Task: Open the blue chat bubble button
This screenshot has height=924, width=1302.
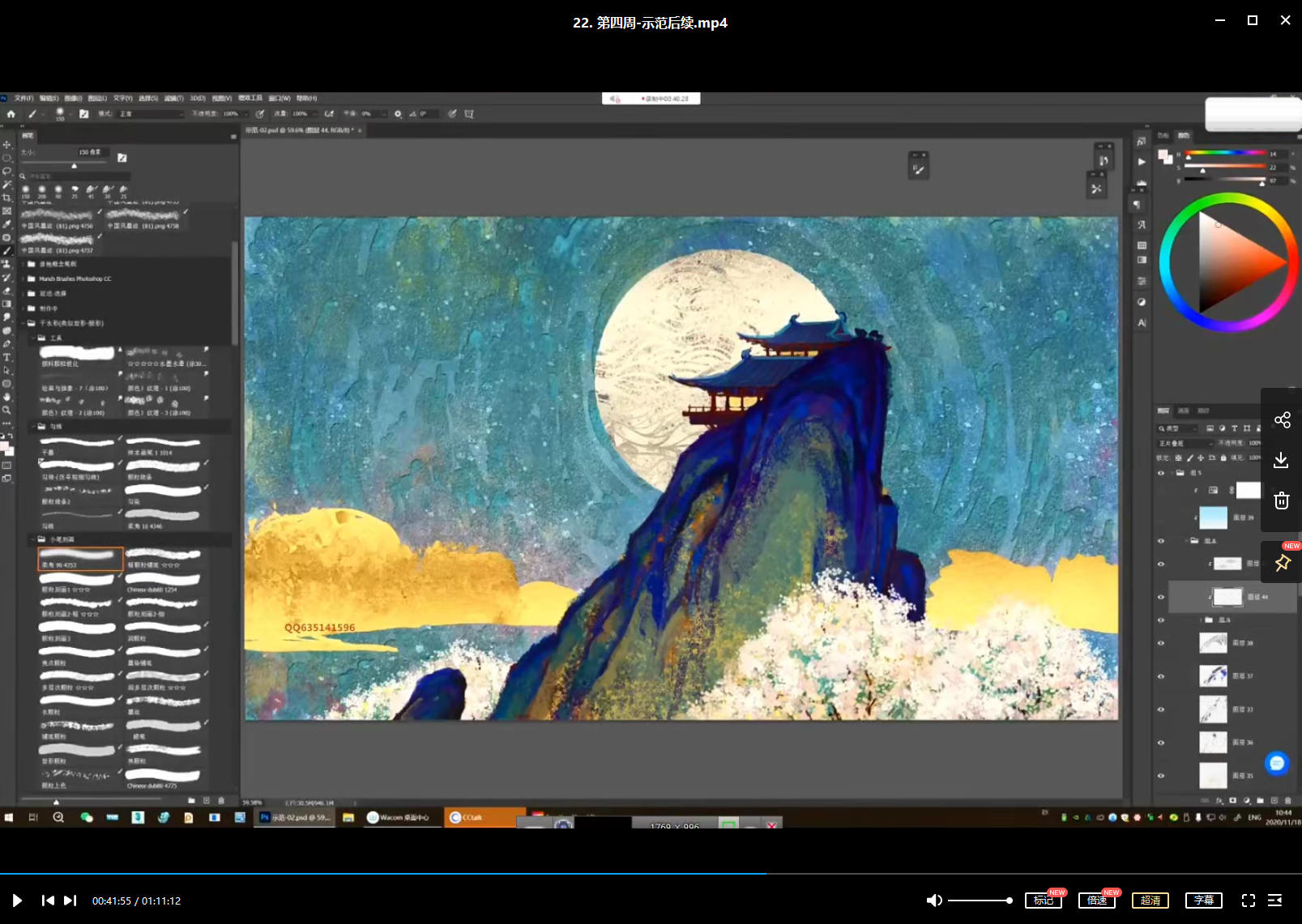Action: [x=1277, y=763]
